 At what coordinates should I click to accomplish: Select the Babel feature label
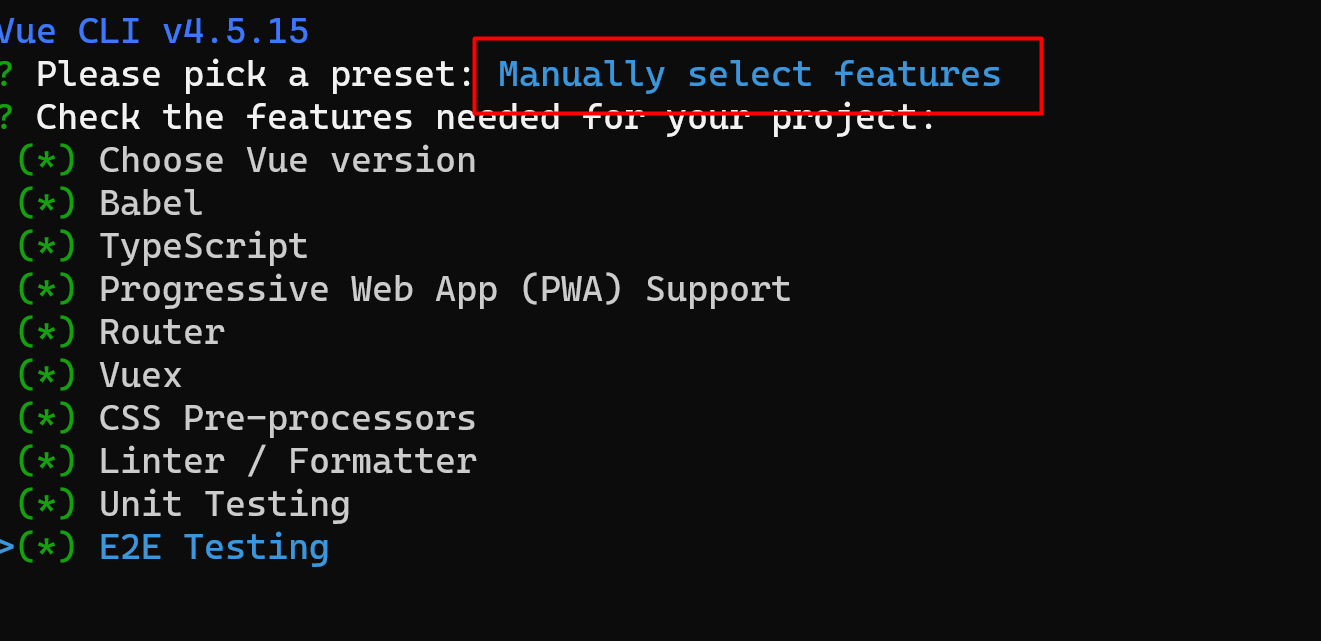tap(151, 204)
